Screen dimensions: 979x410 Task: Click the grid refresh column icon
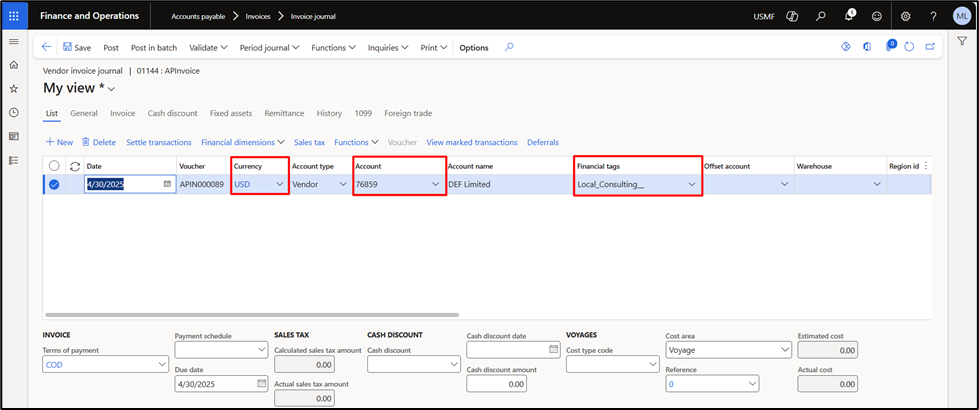coord(75,166)
